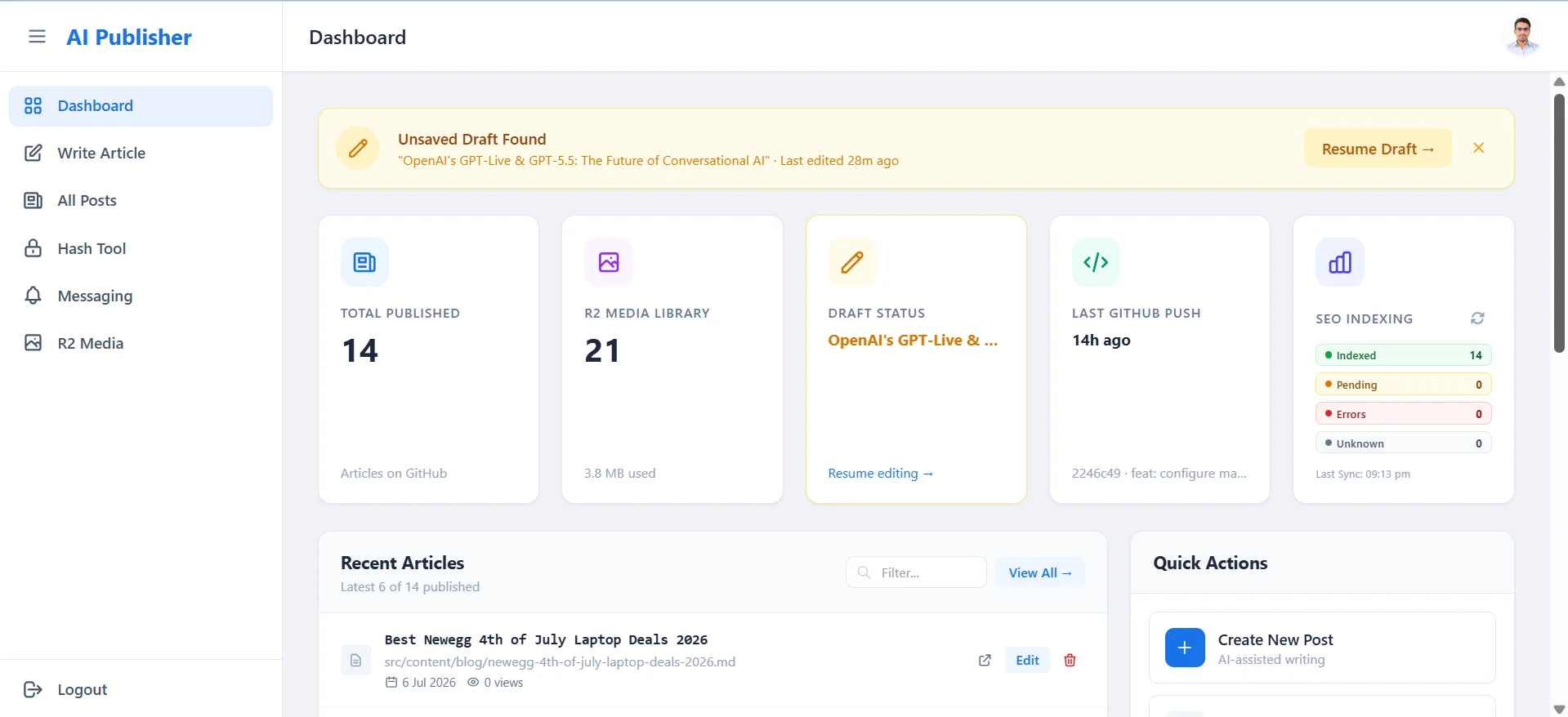Click the Create New Post plus icon
The image size is (1568, 717).
[1185, 648]
